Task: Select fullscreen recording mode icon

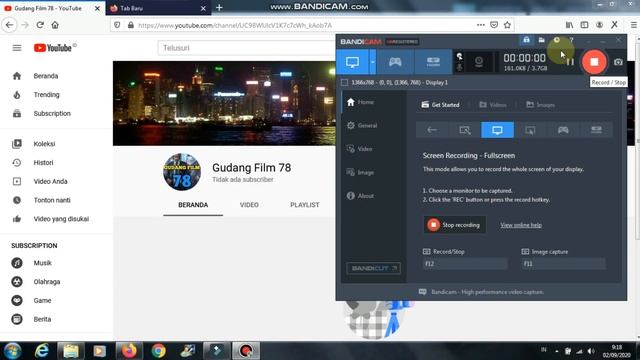Action: pos(497,130)
